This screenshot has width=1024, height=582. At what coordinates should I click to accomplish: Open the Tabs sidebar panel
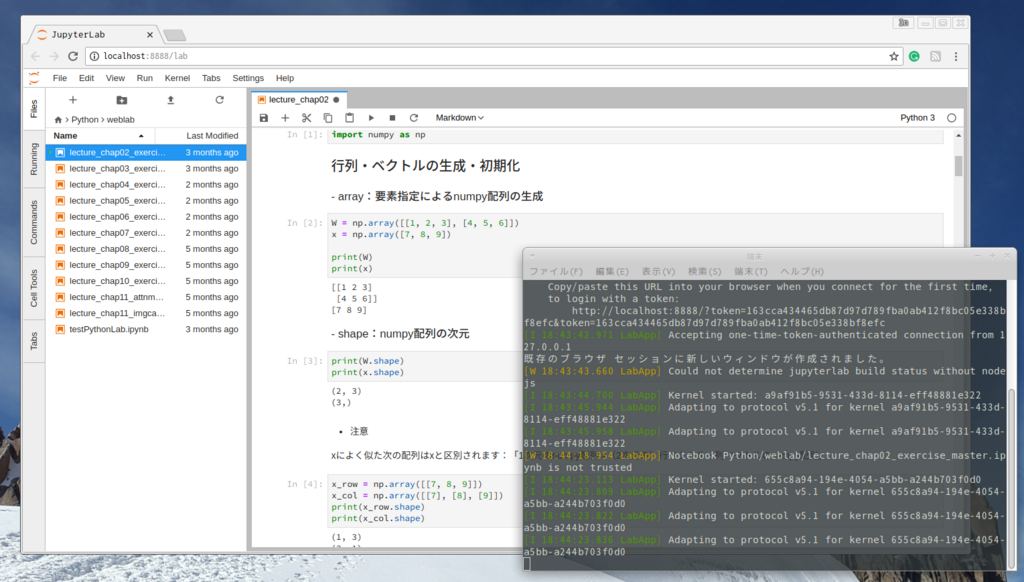34,340
